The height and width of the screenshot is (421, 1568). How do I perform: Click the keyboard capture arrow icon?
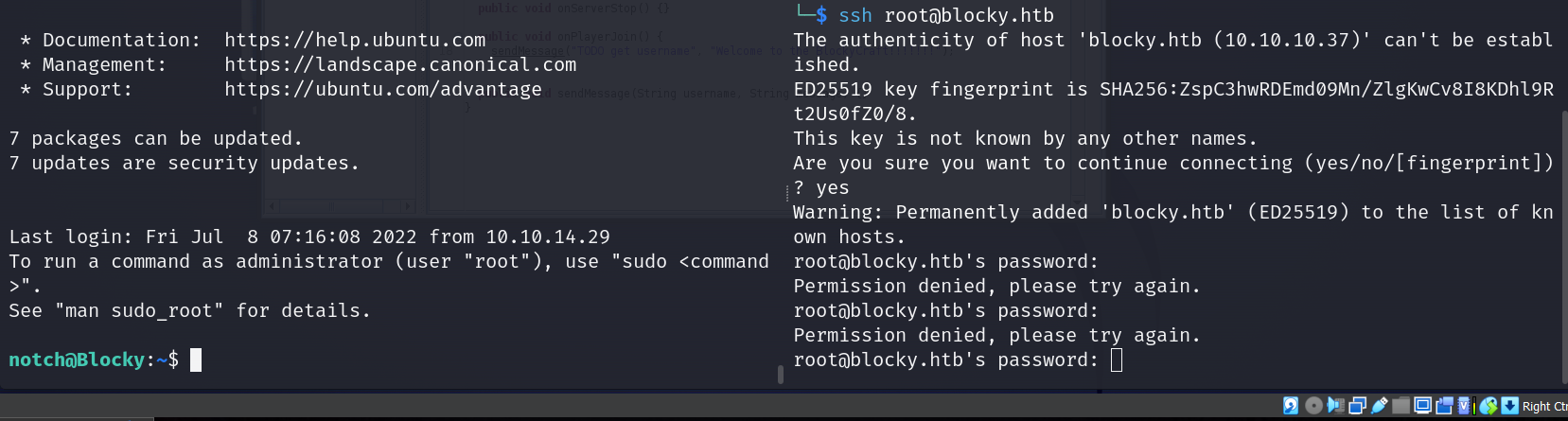tap(1509, 406)
